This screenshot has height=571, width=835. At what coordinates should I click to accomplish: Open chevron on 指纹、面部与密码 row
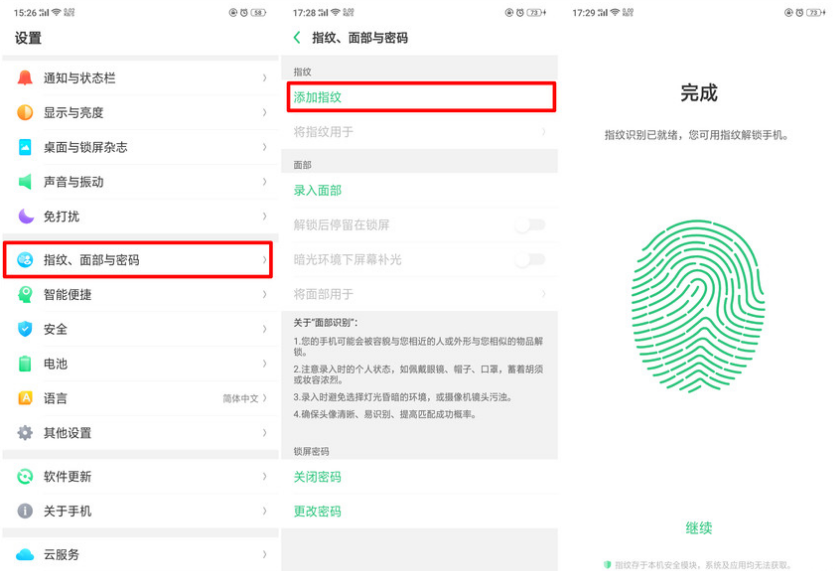pyautogui.click(x=265, y=260)
